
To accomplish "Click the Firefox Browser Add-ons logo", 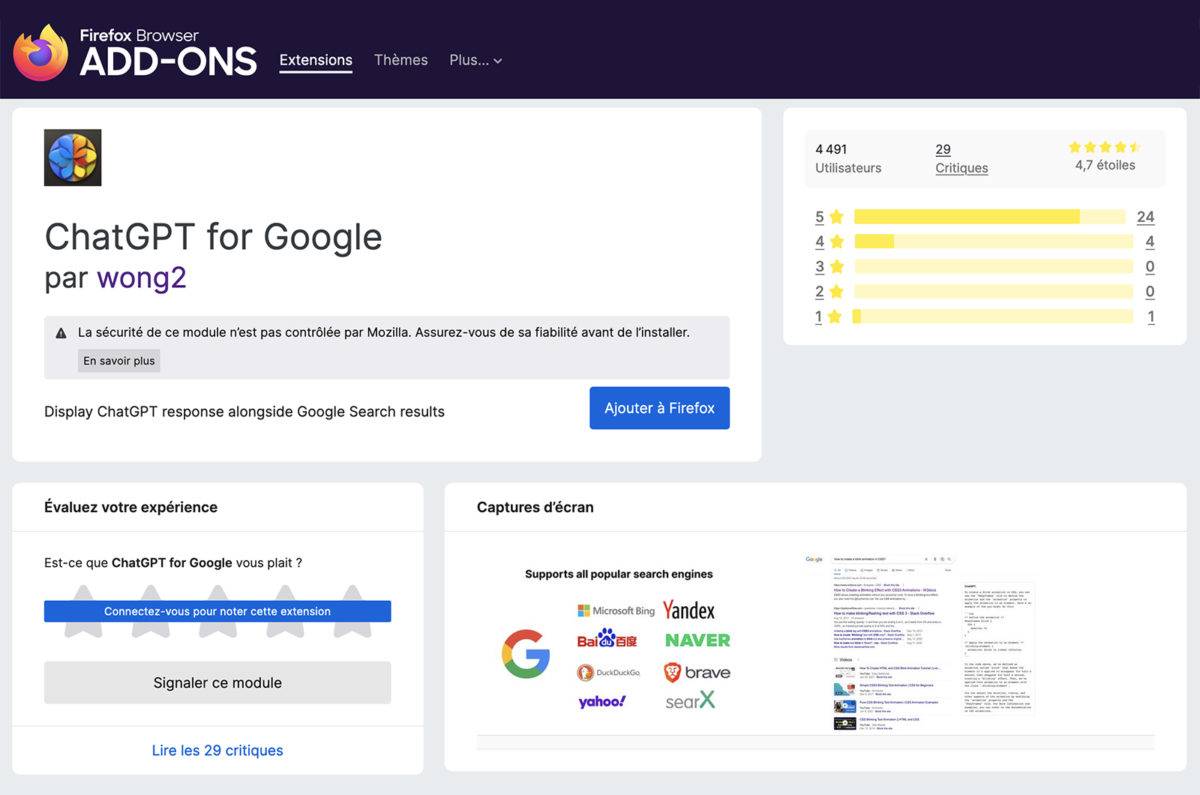I will tap(135, 53).
